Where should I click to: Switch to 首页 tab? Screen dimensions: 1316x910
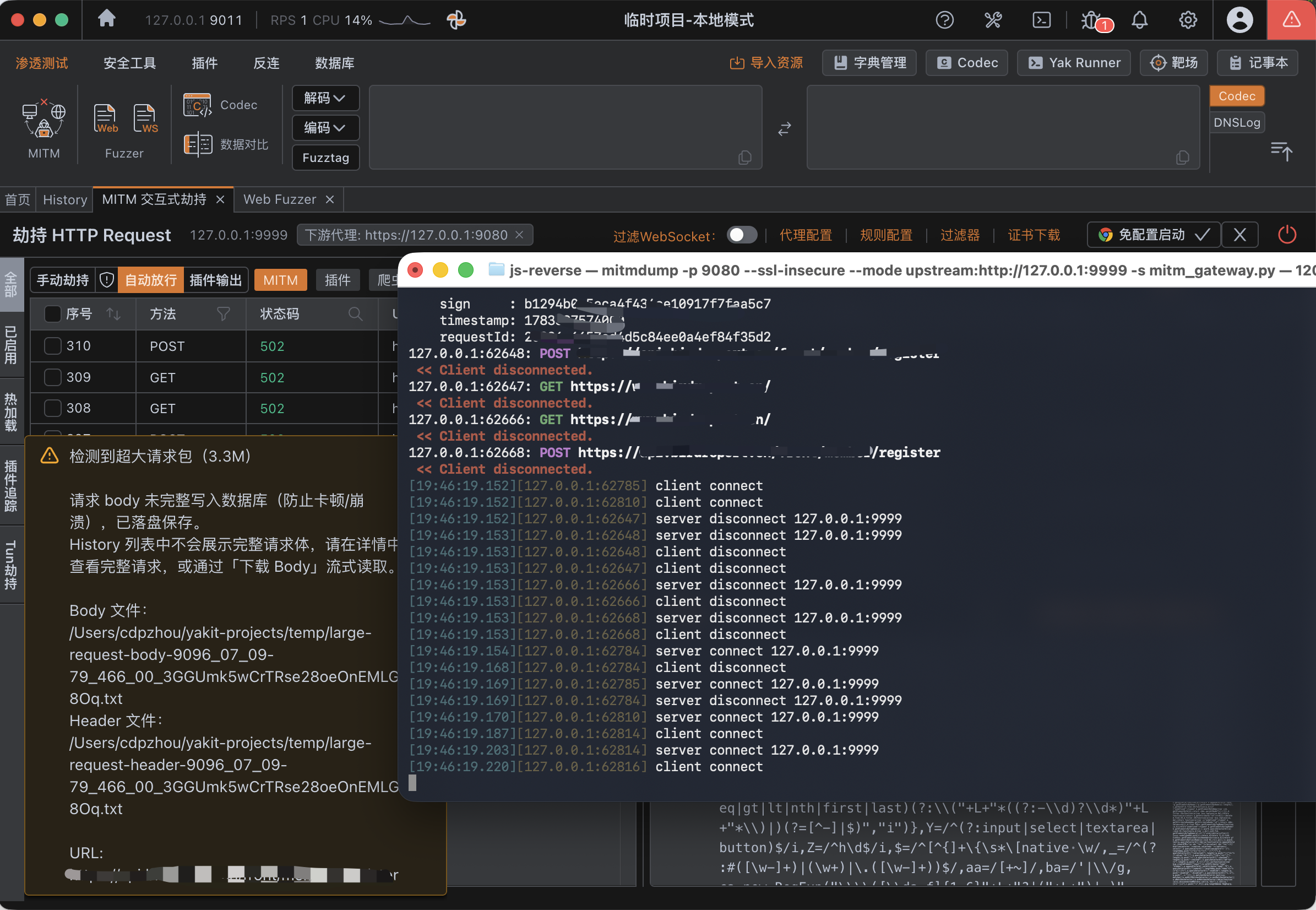(18, 199)
